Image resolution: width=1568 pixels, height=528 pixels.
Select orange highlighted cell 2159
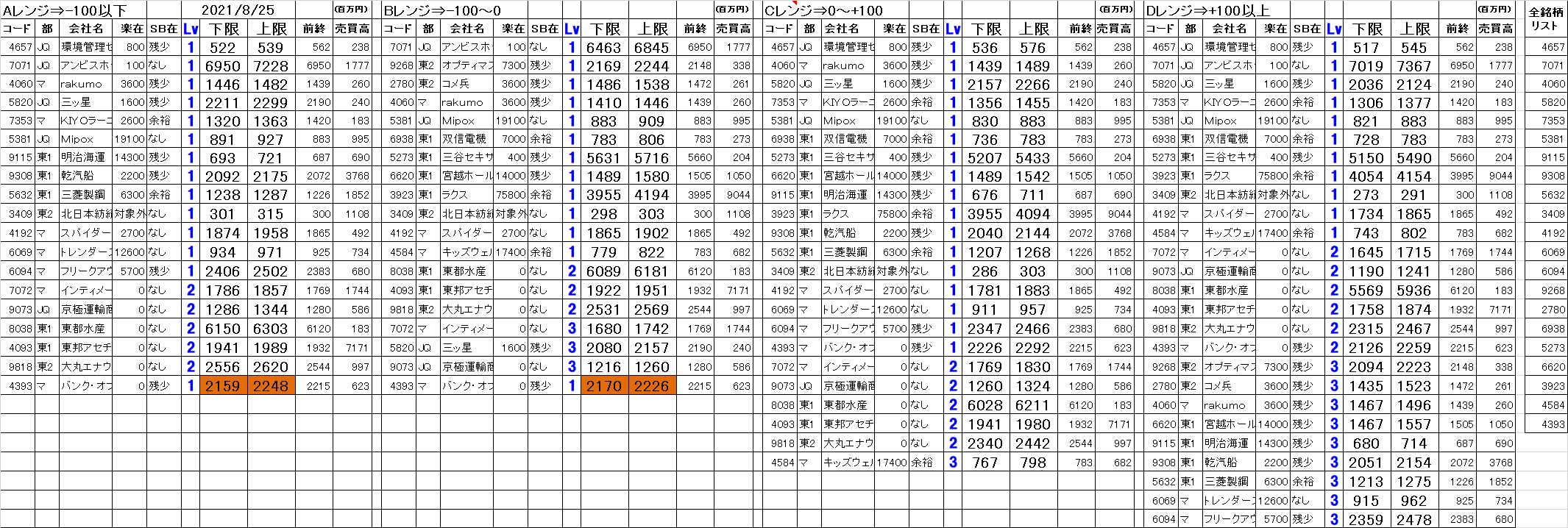coord(223,385)
